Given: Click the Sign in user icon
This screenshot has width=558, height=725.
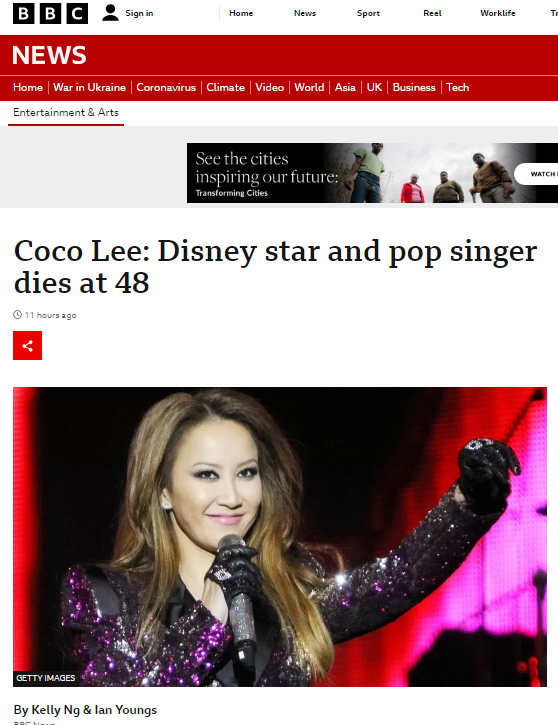Looking at the screenshot, I should [x=110, y=13].
